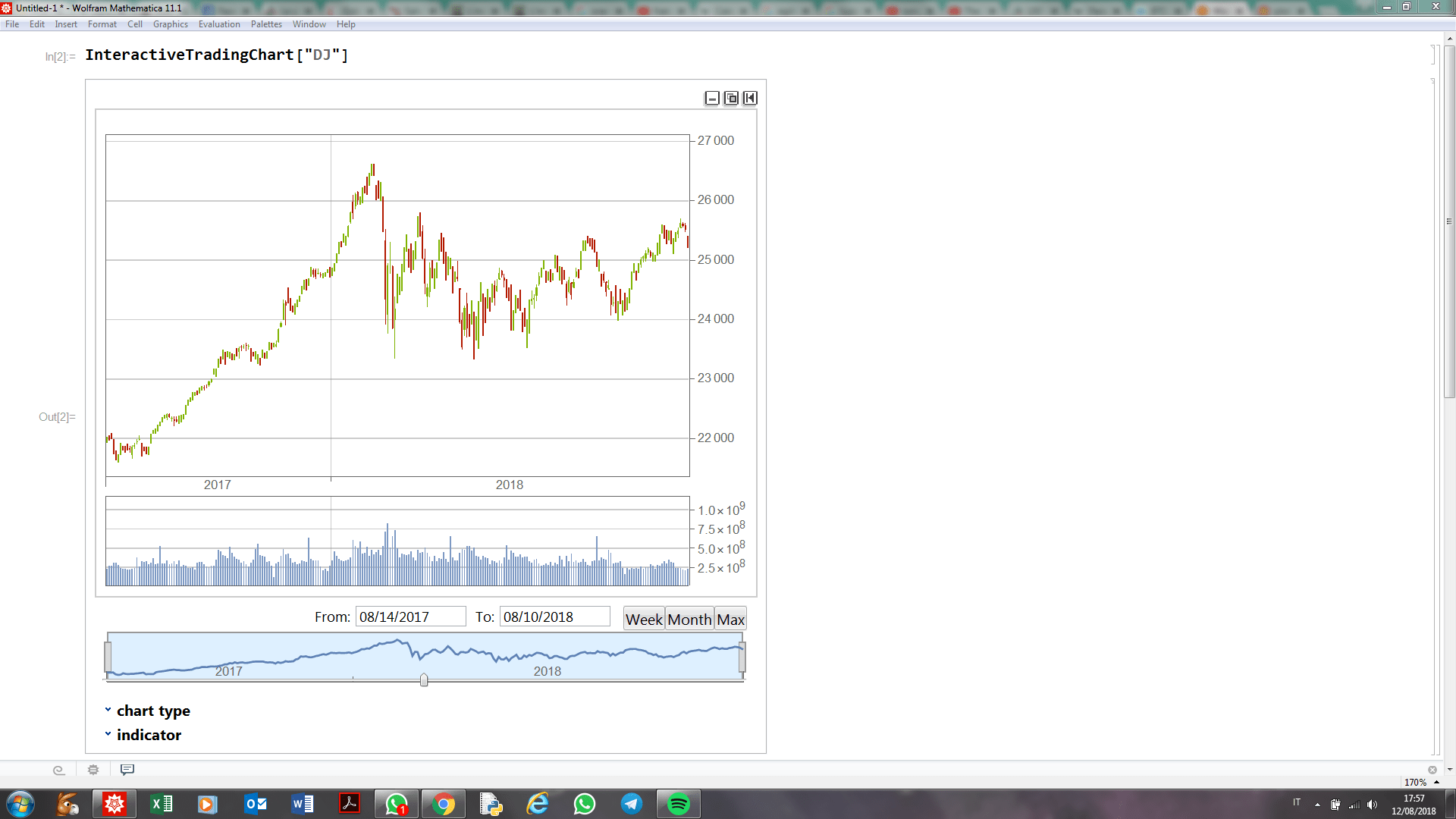This screenshot has height=819, width=1456.
Task: Launch Outlook from the taskbar
Action: [256, 804]
